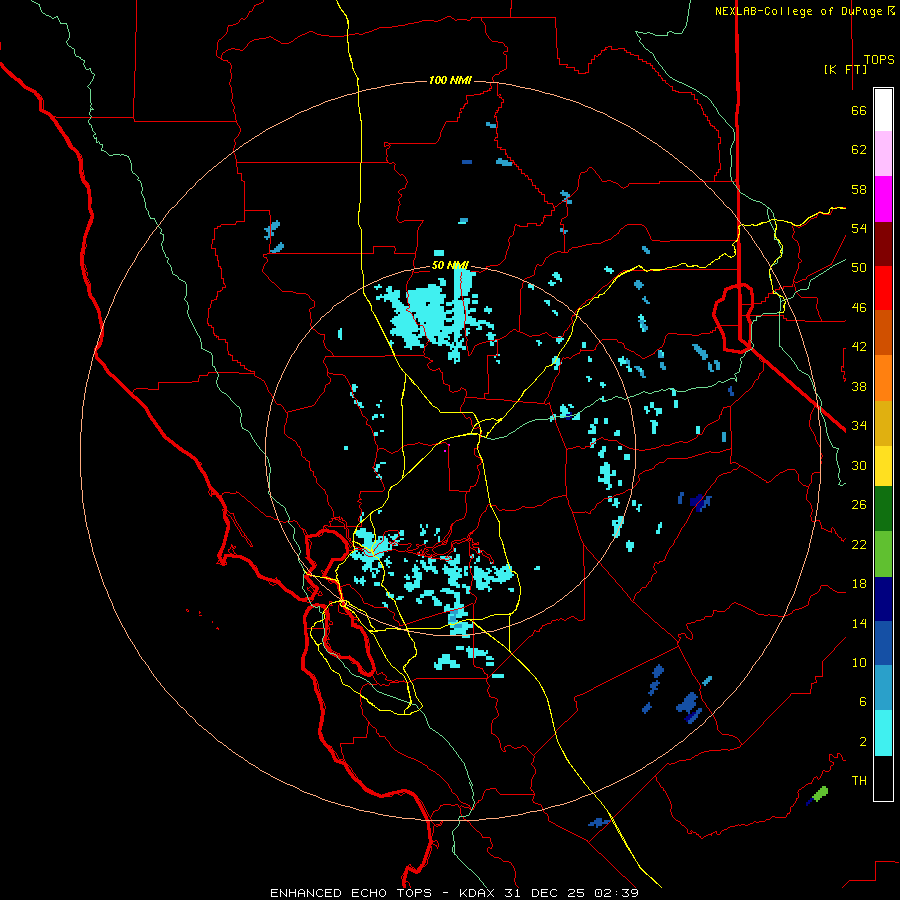Click the legend value "50"

point(859,267)
